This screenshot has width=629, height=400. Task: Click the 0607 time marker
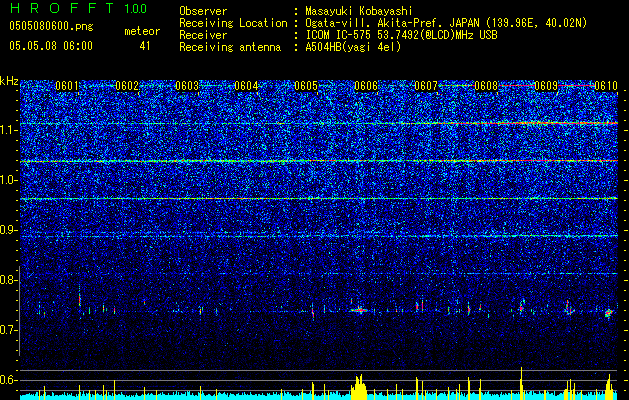(426, 86)
